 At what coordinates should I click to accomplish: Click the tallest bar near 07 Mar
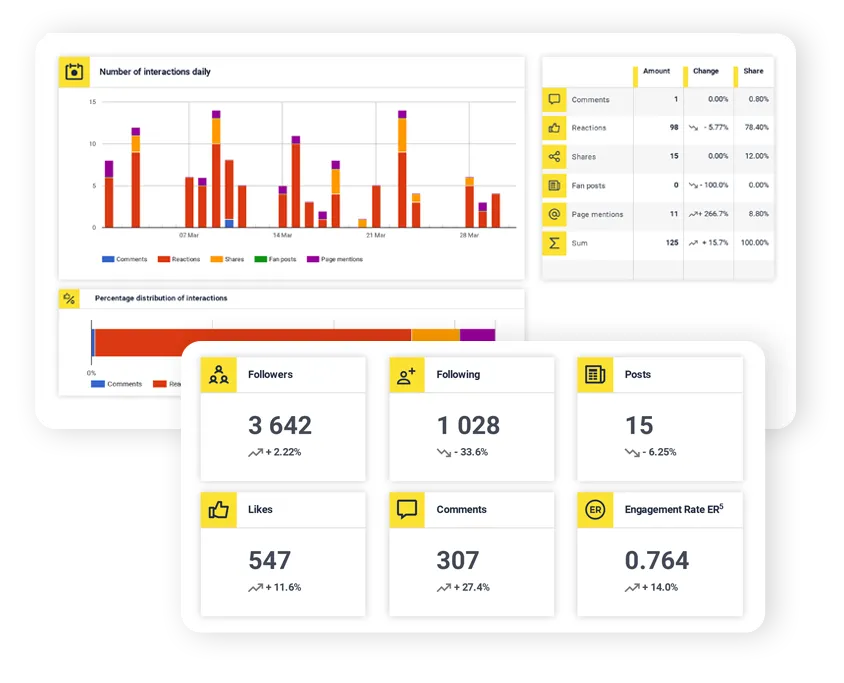tap(216, 170)
